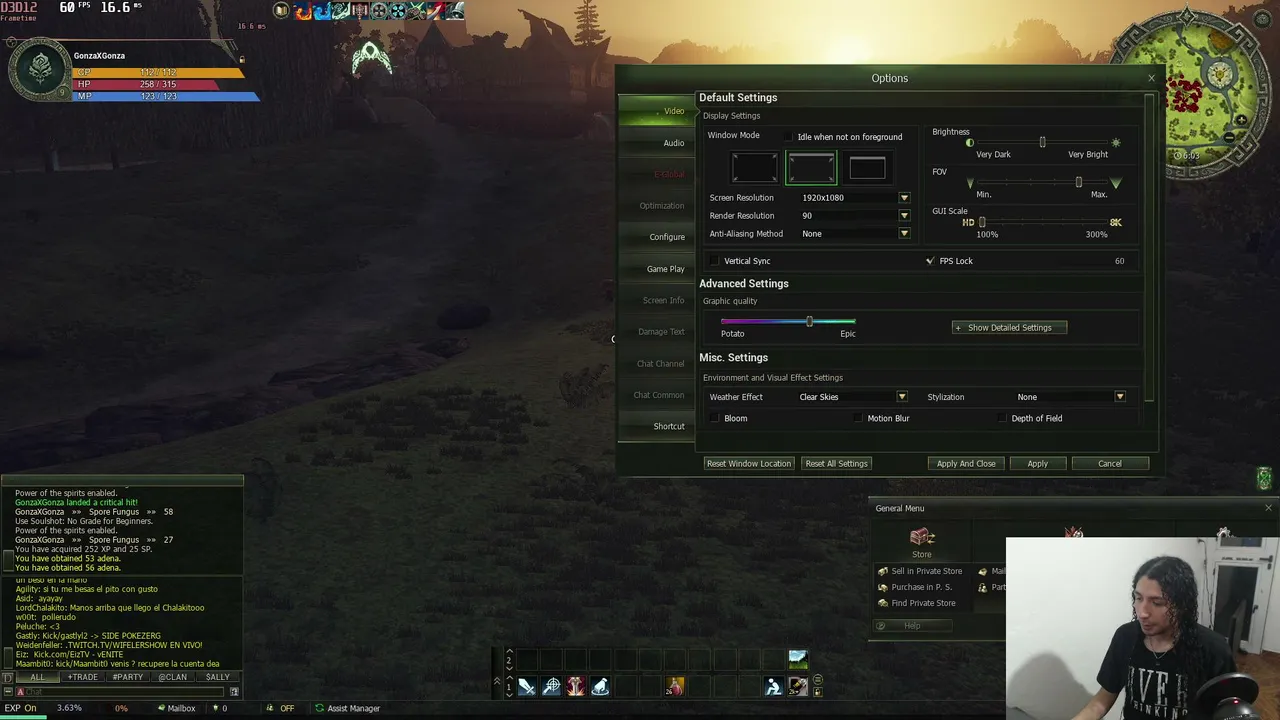Toggle Idle when not on foreground
1280x720 pixels.
tap(789, 137)
